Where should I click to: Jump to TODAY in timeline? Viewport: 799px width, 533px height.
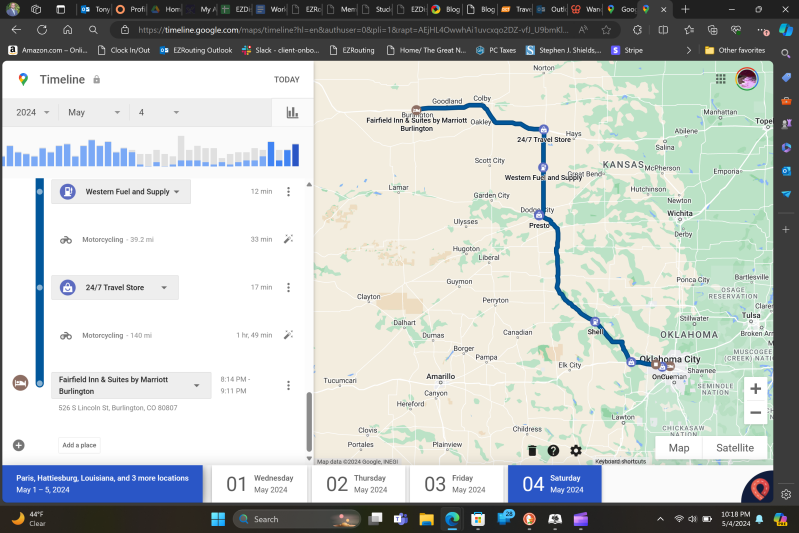pyautogui.click(x=287, y=79)
